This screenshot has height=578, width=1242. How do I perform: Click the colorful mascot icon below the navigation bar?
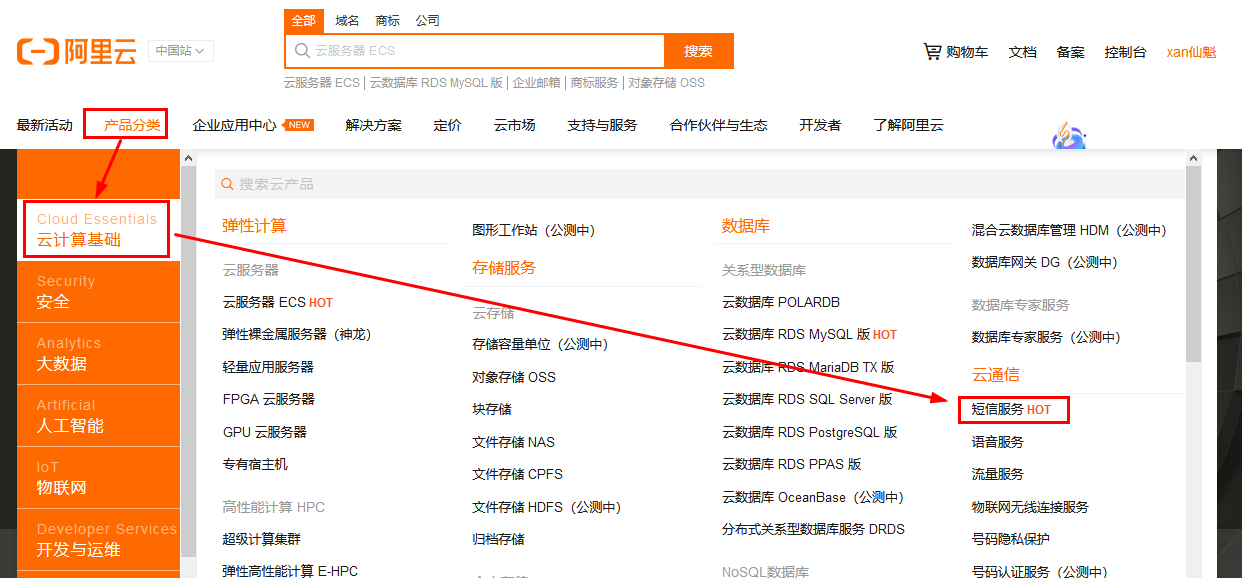pyautogui.click(x=1069, y=134)
